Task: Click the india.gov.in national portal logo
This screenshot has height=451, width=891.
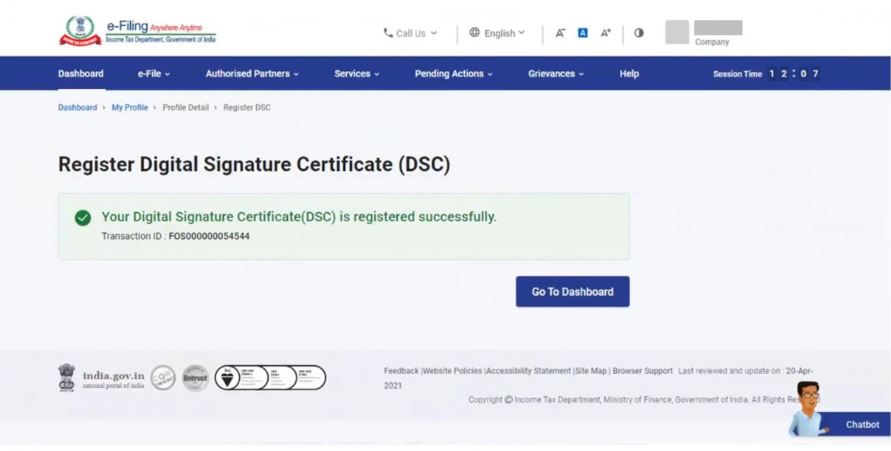Action: tap(101, 378)
